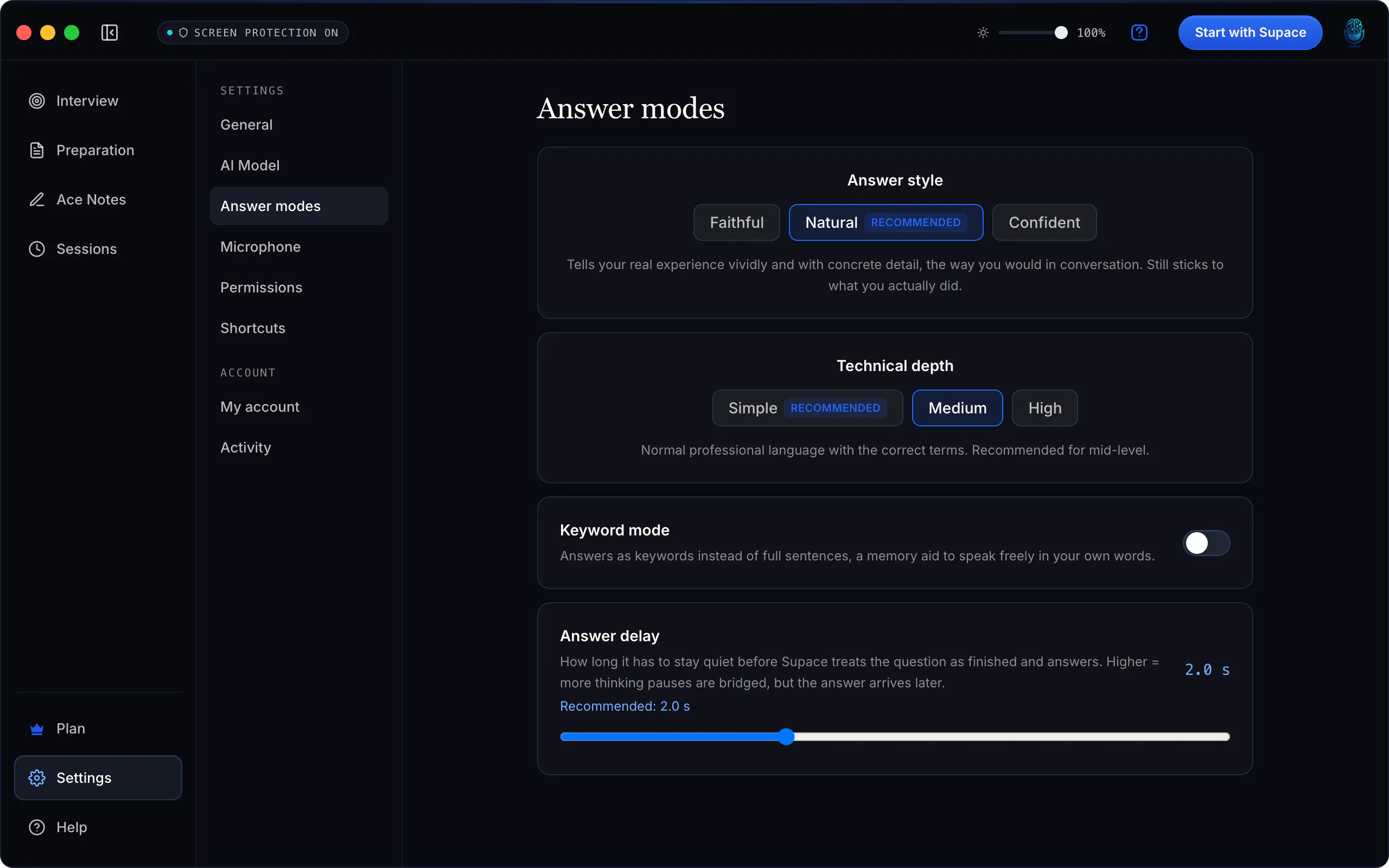The width and height of the screenshot is (1389, 868).
Task: Toggle Keyword mode switch on
Action: 1206,543
